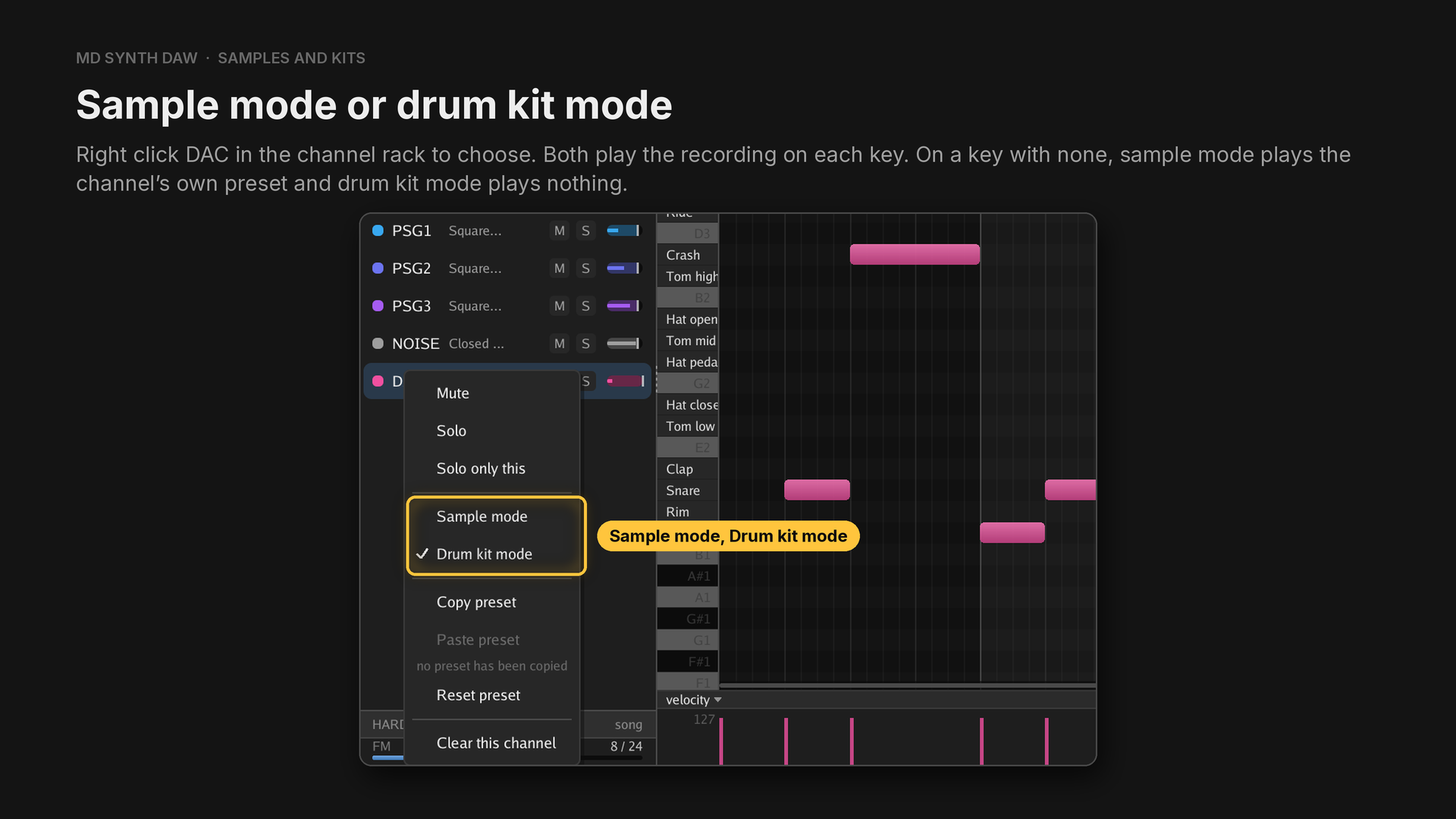Mute the PSG2 channel with M
Screen dimensions: 1456x819
coord(560,268)
